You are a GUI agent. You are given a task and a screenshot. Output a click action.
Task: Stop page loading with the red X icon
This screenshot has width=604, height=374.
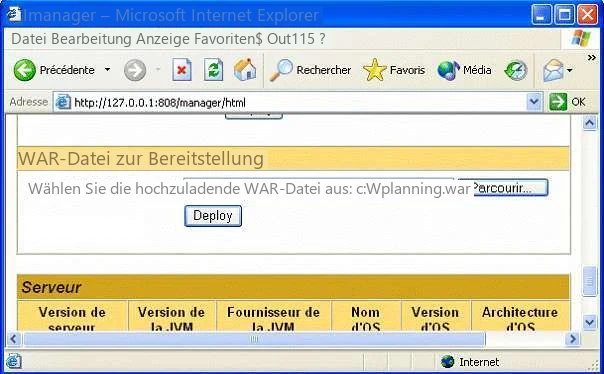click(x=181, y=70)
